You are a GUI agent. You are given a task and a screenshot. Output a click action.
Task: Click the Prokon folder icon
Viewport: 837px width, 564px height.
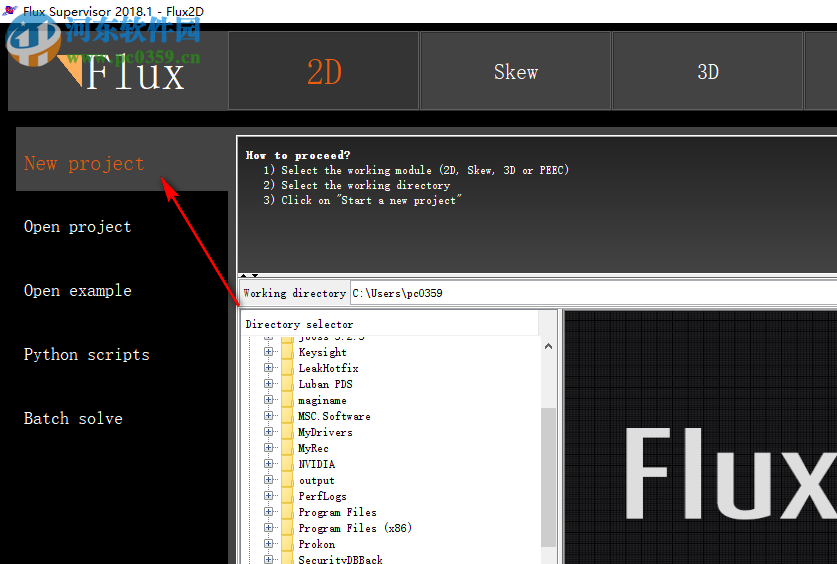[288, 544]
